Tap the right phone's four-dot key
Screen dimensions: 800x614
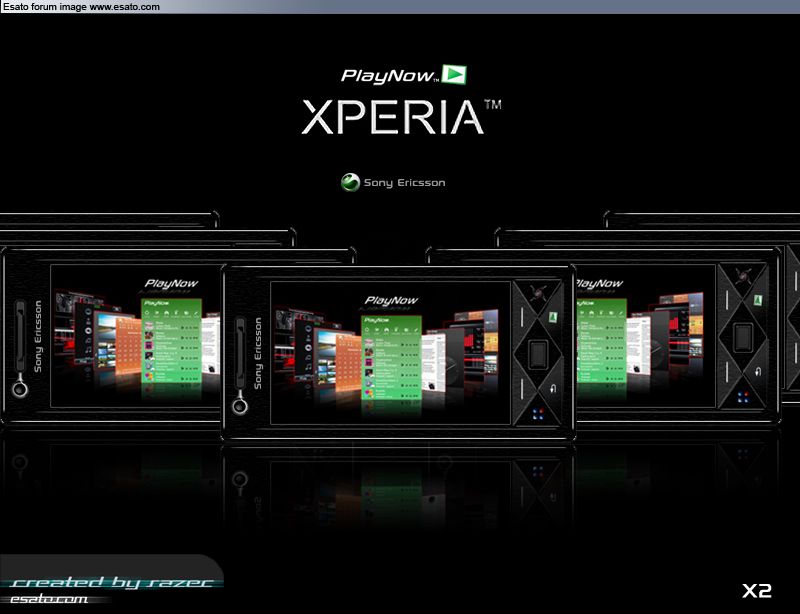742,396
